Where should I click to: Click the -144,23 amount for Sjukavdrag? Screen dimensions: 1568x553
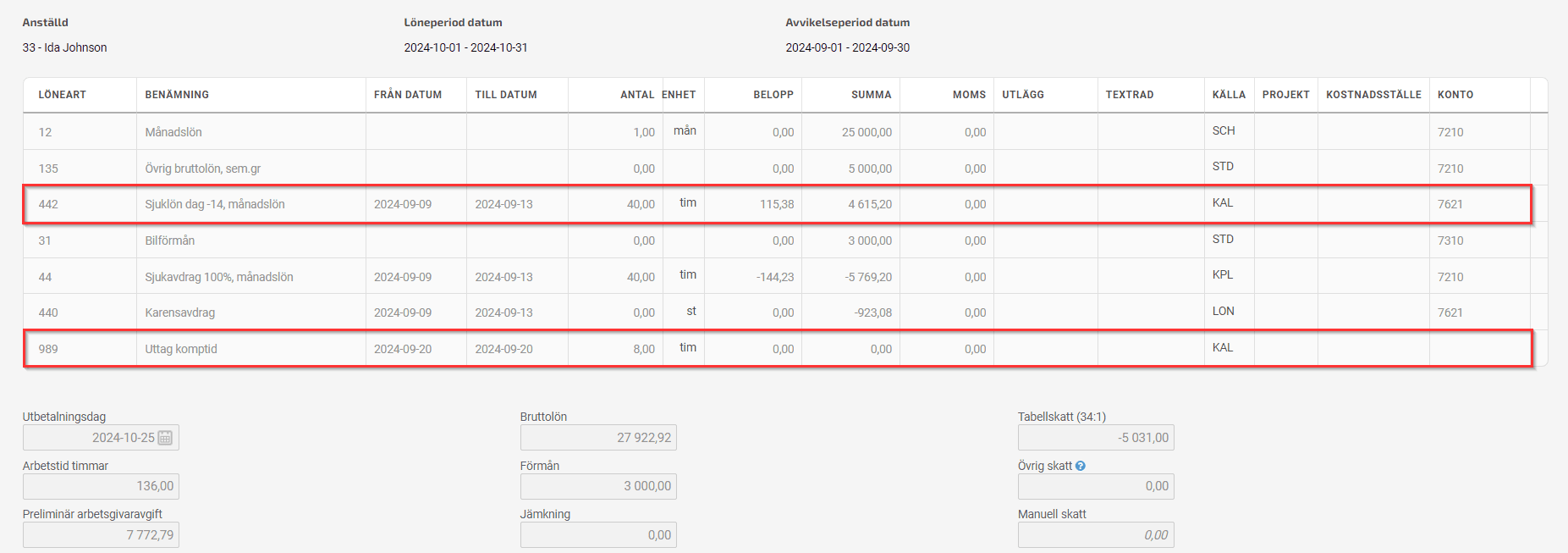[774, 277]
